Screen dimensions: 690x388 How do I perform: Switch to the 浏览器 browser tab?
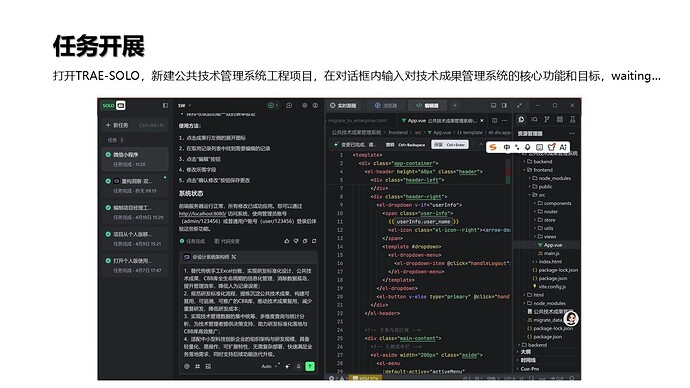tap(386, 106)
